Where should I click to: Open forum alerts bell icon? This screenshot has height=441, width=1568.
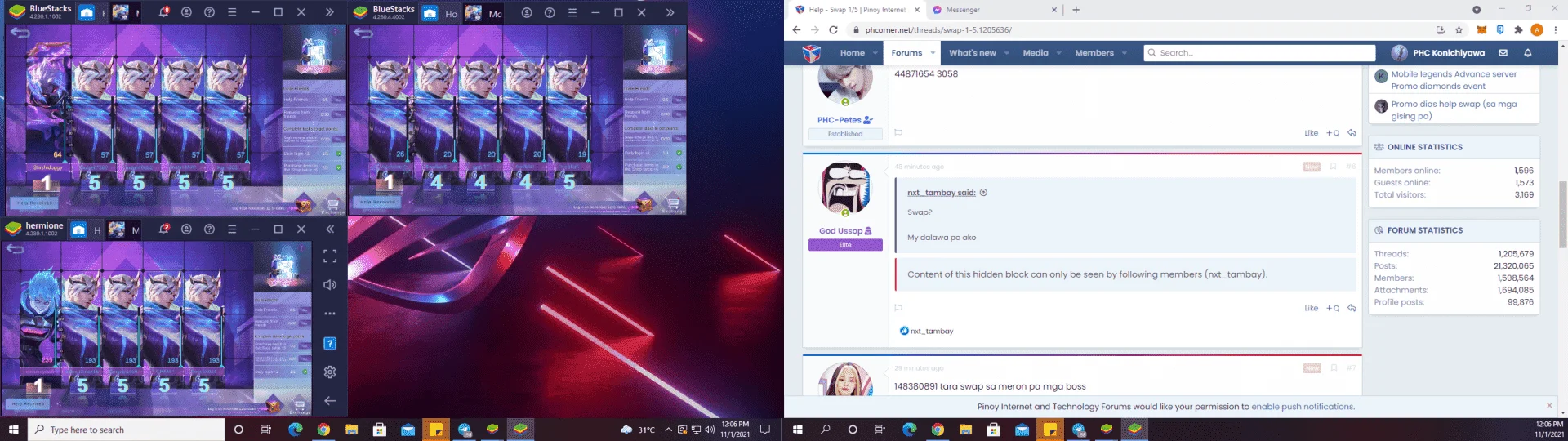[x=1528, y=53]
